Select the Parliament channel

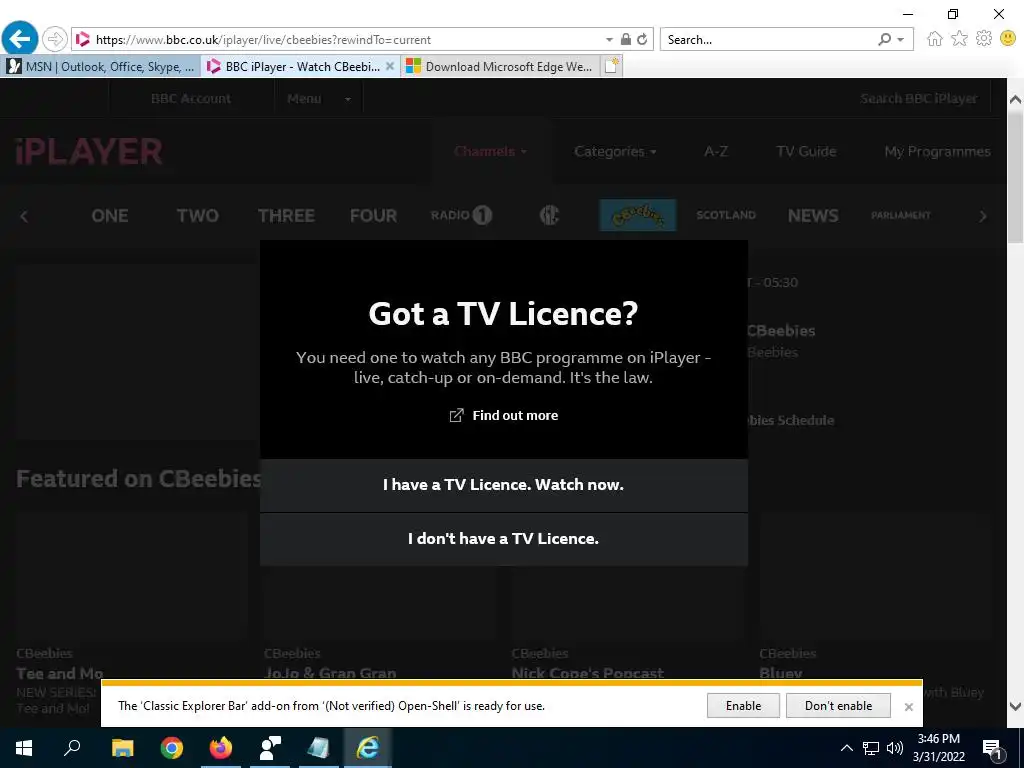(901, 215)
